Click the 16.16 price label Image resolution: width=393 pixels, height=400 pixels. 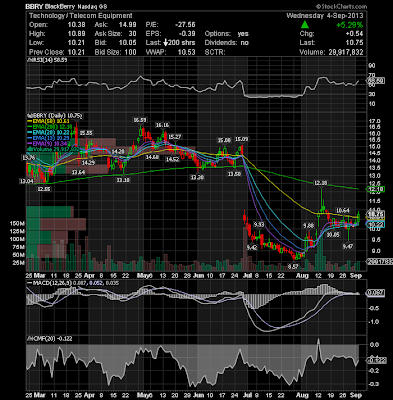click(162, 125)
